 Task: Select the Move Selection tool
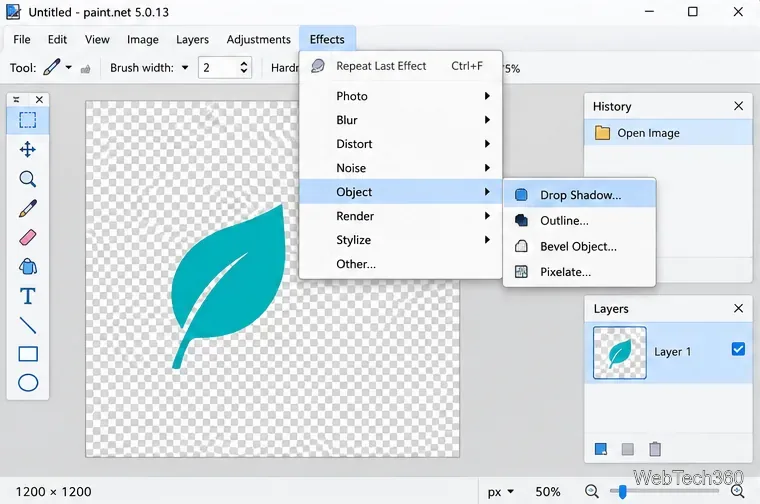pos(28,149)
